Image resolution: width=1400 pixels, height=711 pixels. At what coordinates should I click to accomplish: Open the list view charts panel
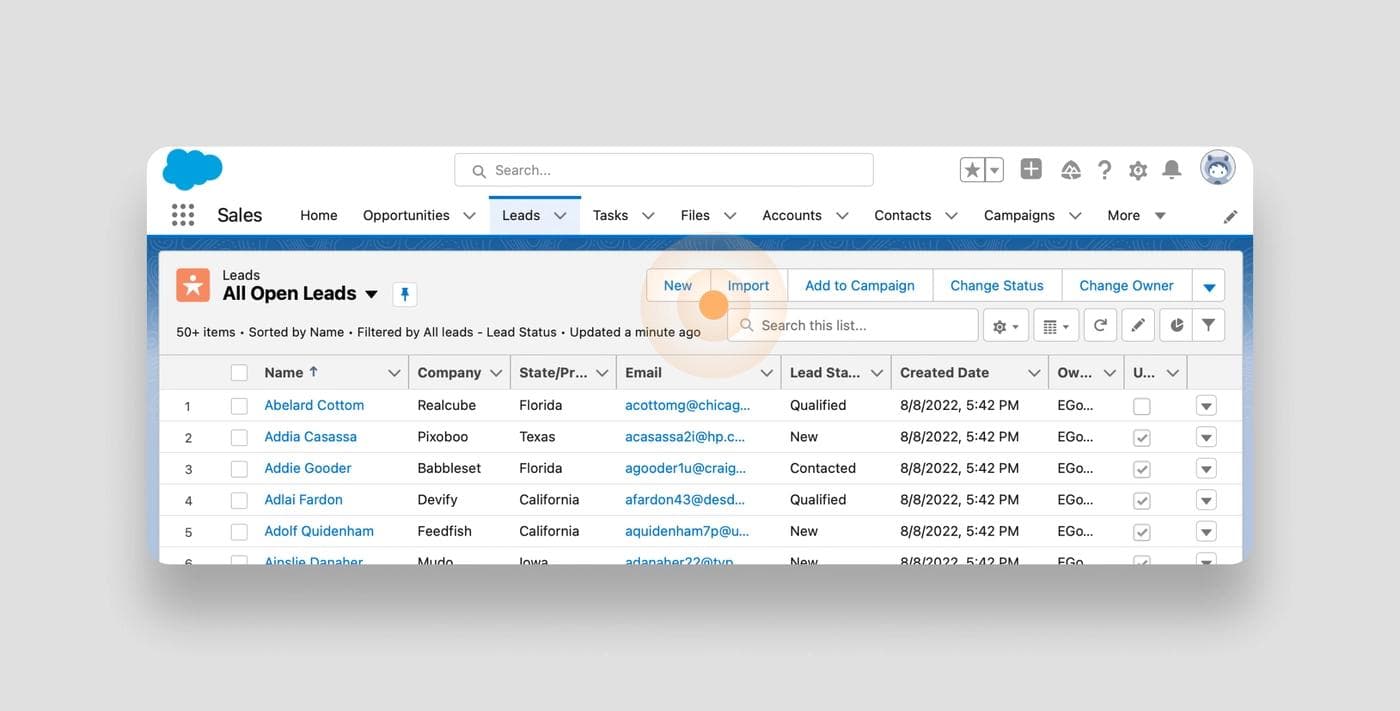point(1176,325)
